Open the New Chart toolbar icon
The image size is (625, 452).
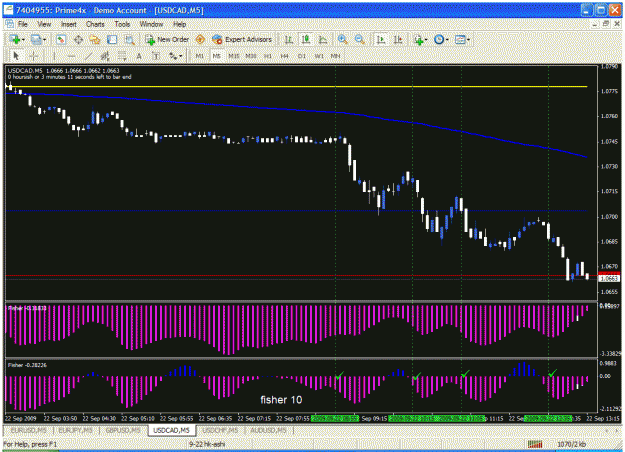[15, 39]
